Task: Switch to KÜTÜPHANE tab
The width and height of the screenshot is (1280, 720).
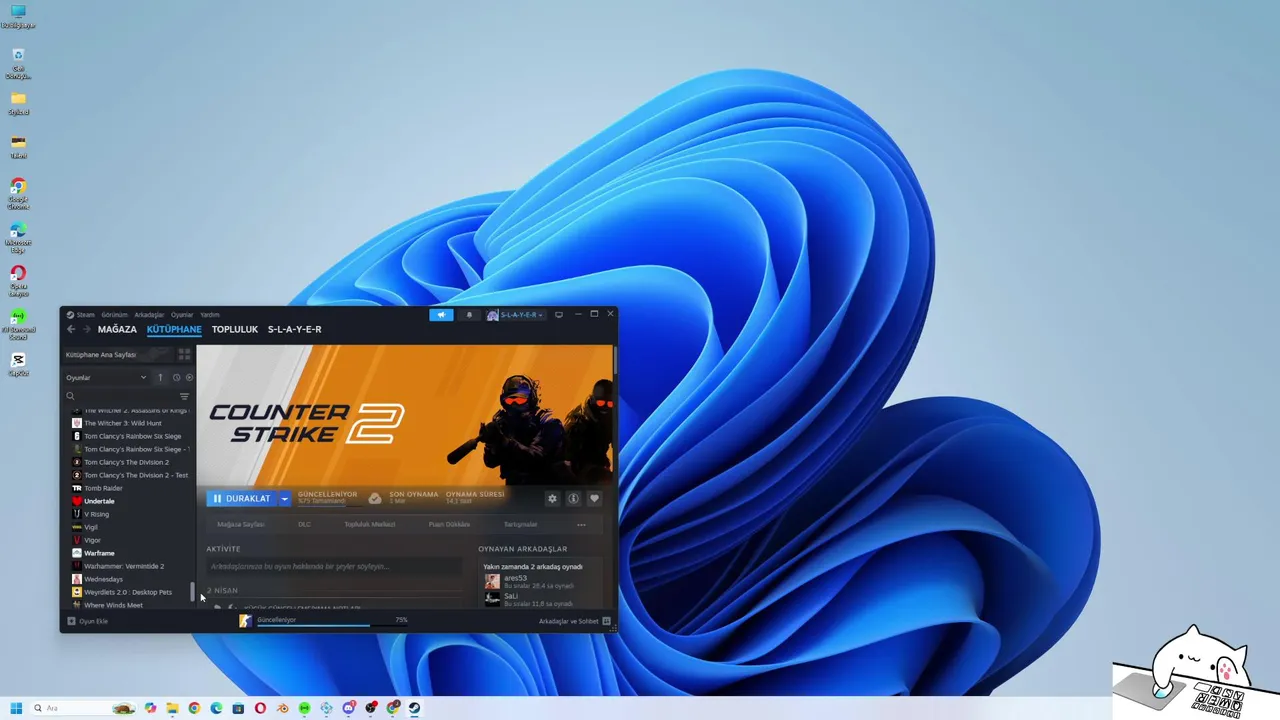Action: tap(174, 329)
